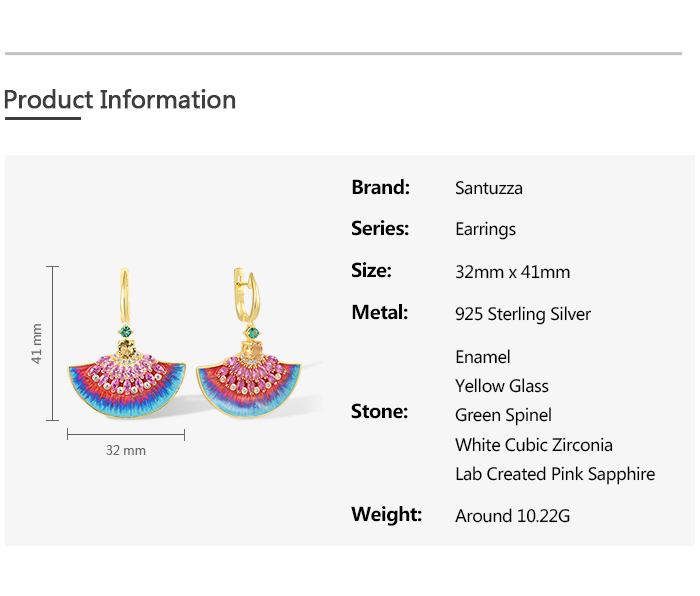Click the Earrings series value

[x=485, y=230]
